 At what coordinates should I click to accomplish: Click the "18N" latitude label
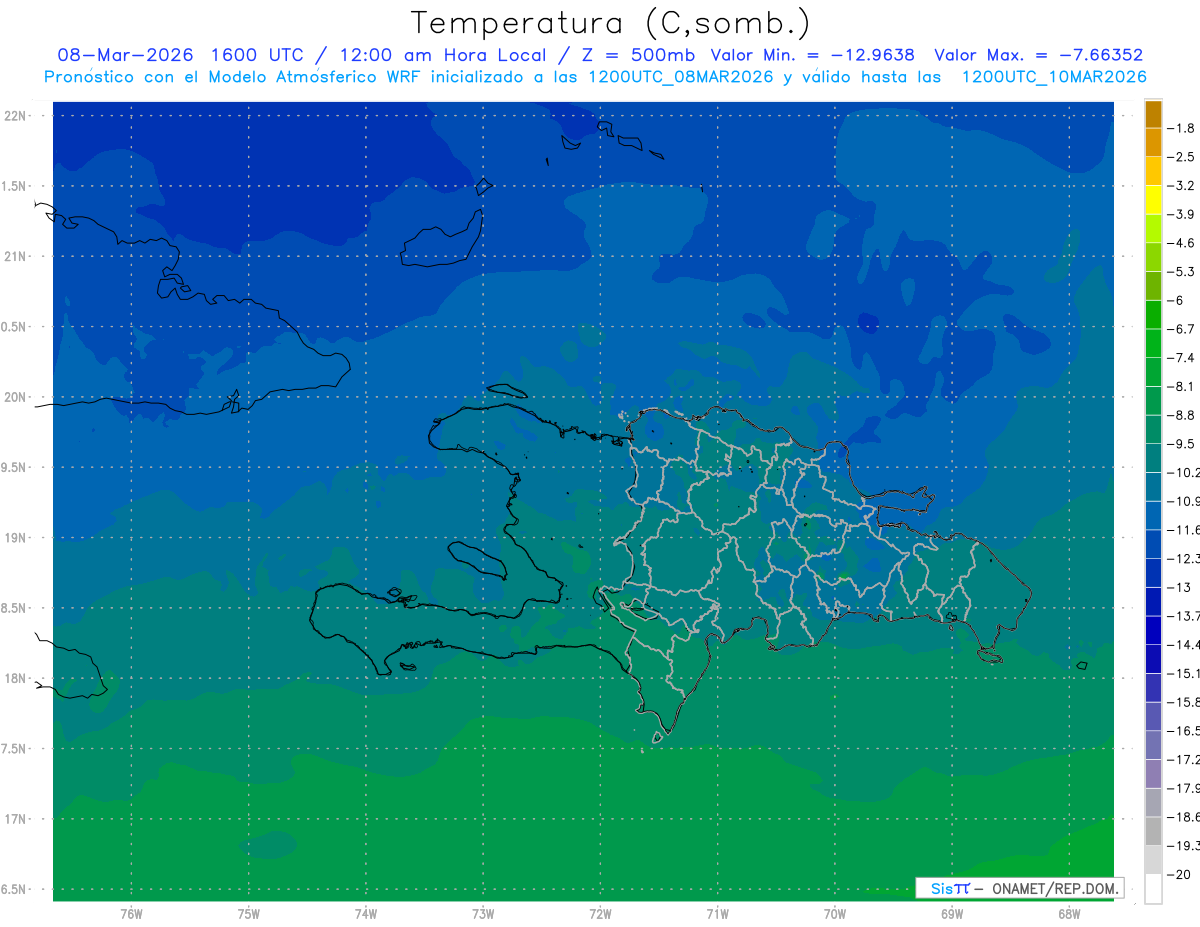click(14, 678)
